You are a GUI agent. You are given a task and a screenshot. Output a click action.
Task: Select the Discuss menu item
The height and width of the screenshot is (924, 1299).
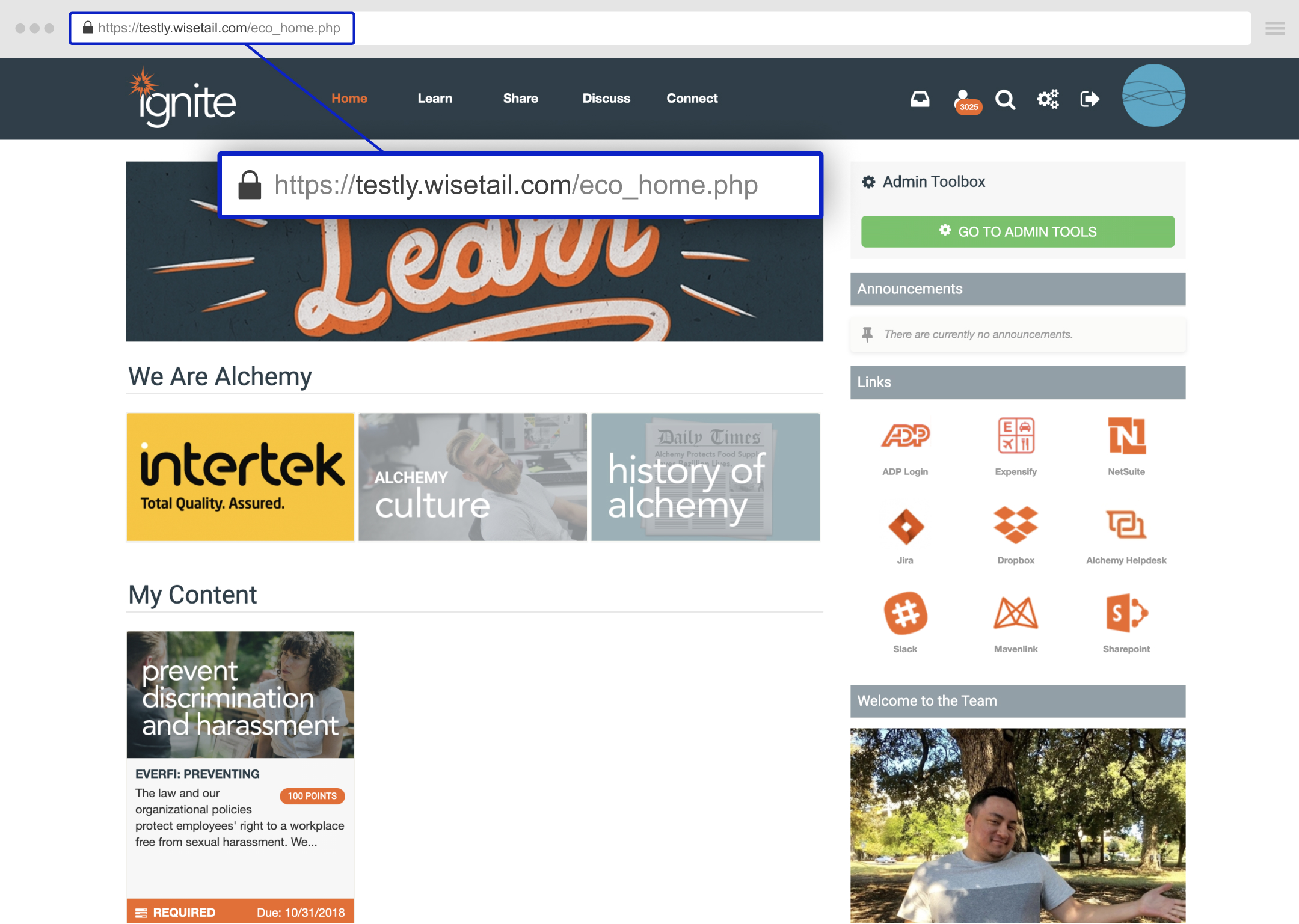point(606,99)
